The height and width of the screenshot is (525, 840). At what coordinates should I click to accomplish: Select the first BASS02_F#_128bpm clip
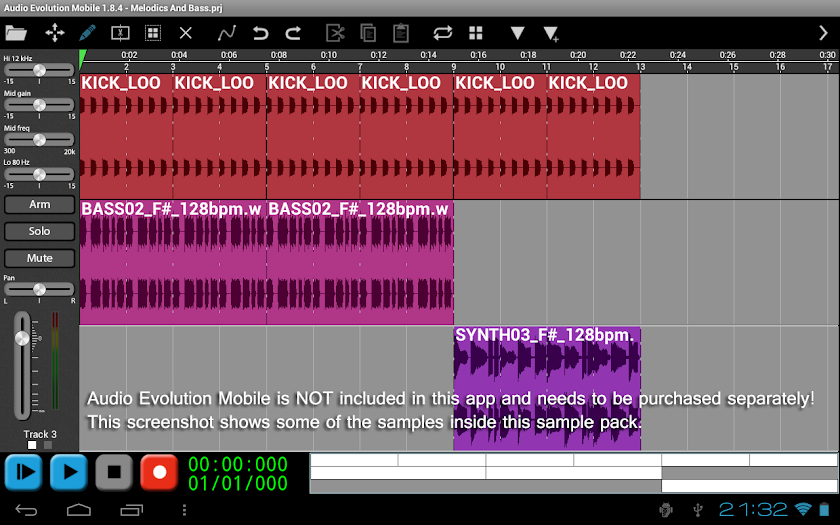pyautogui.click(x=173, y=262)
